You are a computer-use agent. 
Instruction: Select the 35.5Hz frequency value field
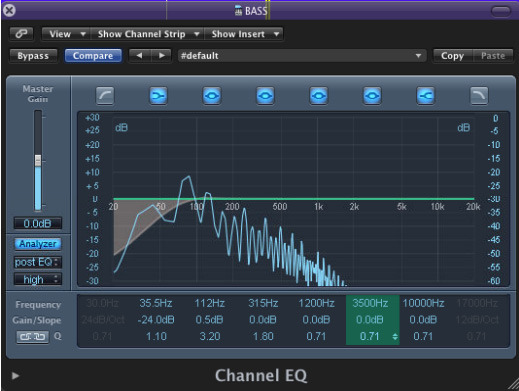click(x=156, y=303)
